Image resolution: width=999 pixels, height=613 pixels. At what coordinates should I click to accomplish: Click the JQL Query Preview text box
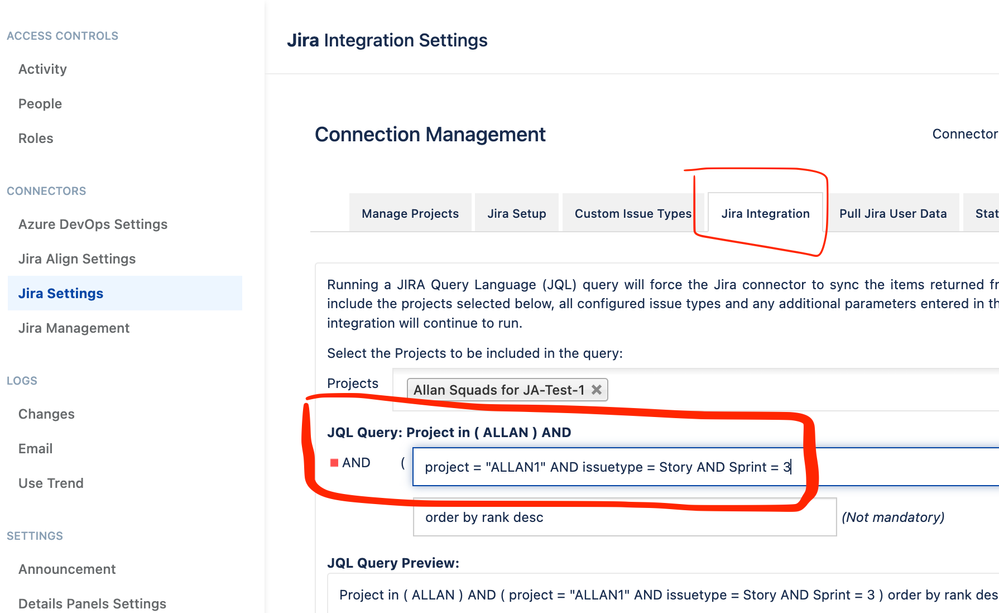pyautogui.click(x=663, y=593)
